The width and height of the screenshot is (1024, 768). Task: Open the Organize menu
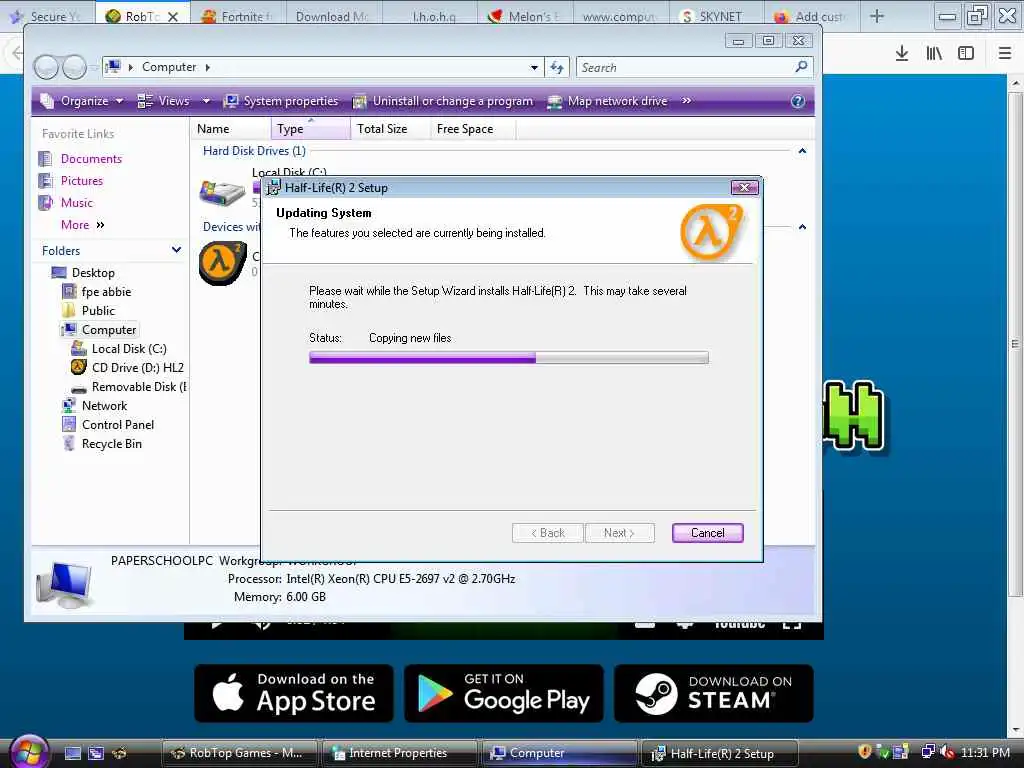coord(82,101)
